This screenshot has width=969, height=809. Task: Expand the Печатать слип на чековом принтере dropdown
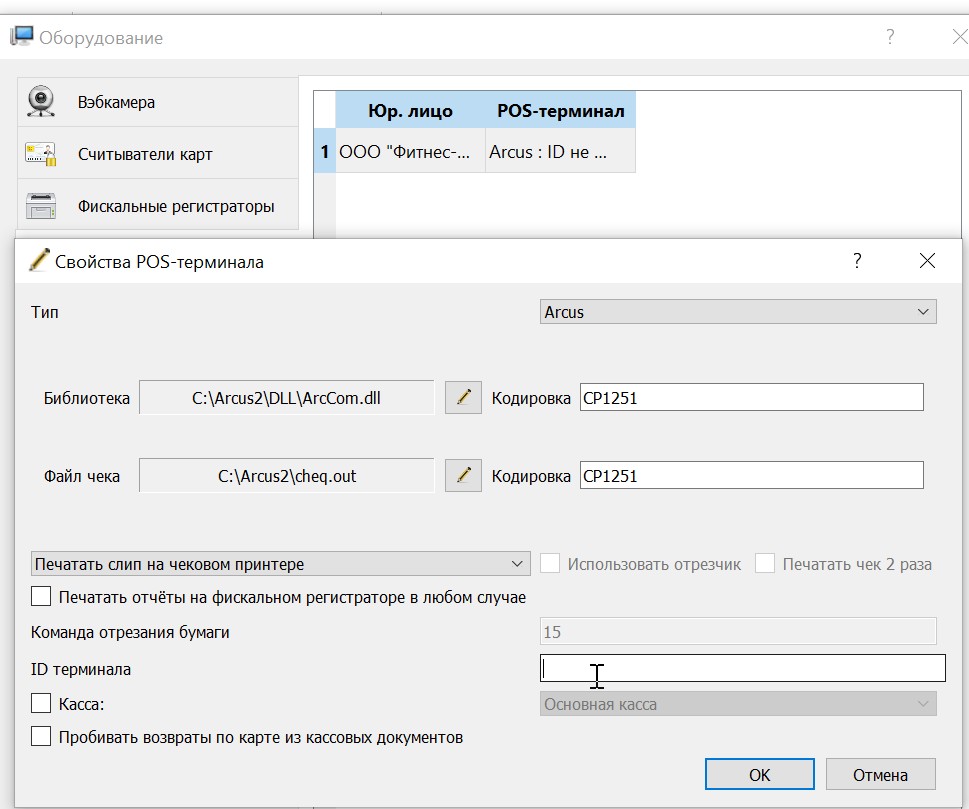(280, 564)
